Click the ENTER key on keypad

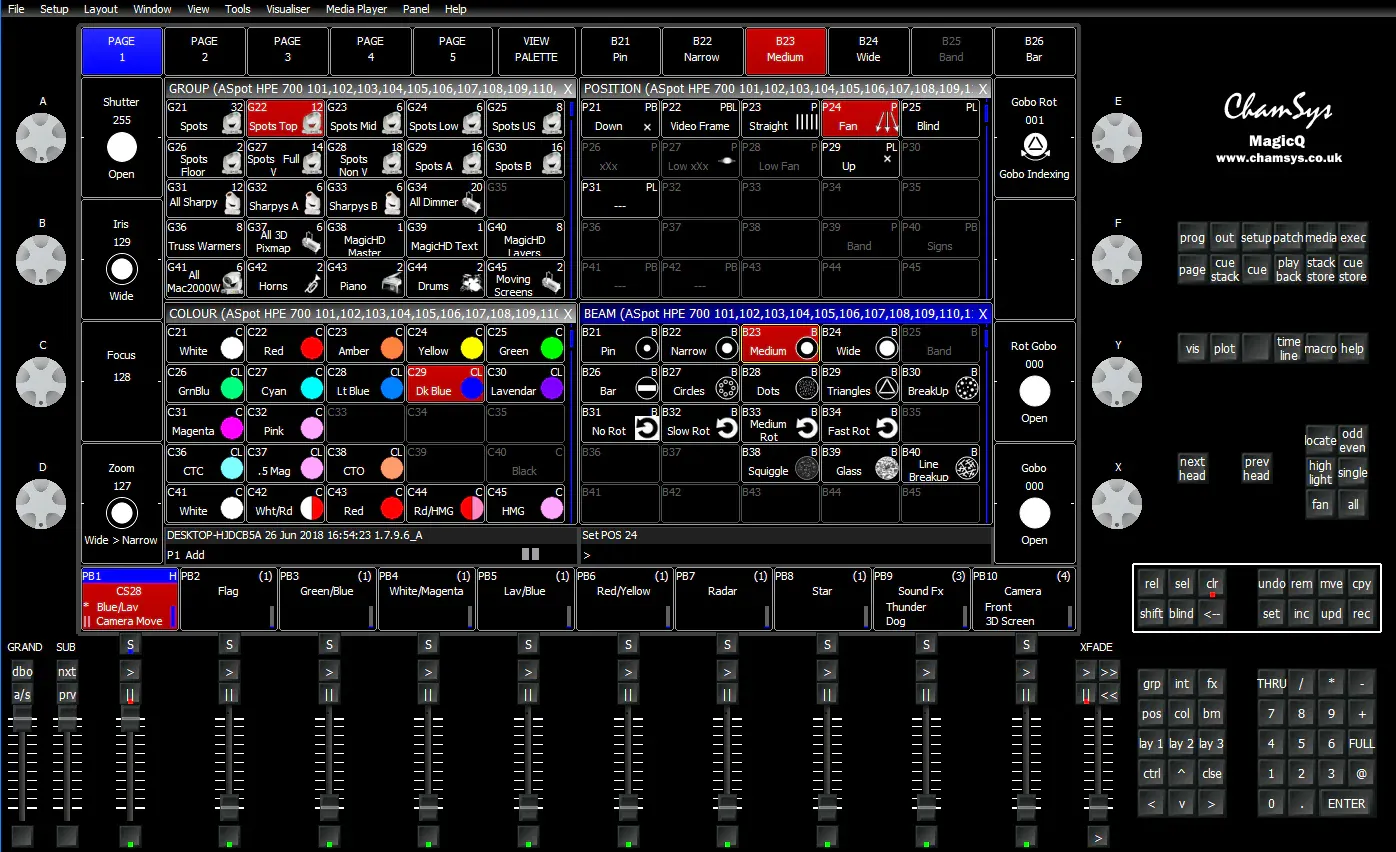1346,803
